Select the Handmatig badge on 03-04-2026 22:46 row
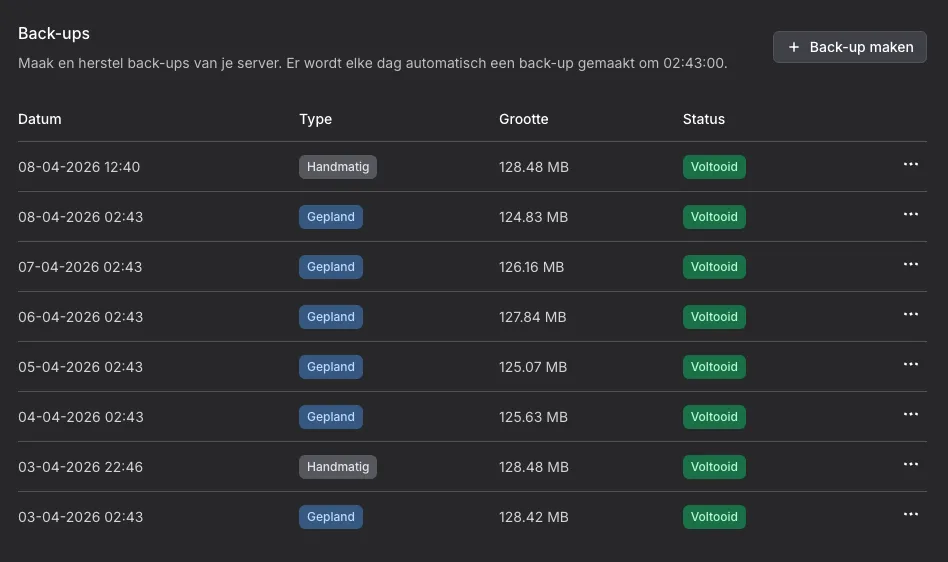The image size is (948, 562). 338,467
